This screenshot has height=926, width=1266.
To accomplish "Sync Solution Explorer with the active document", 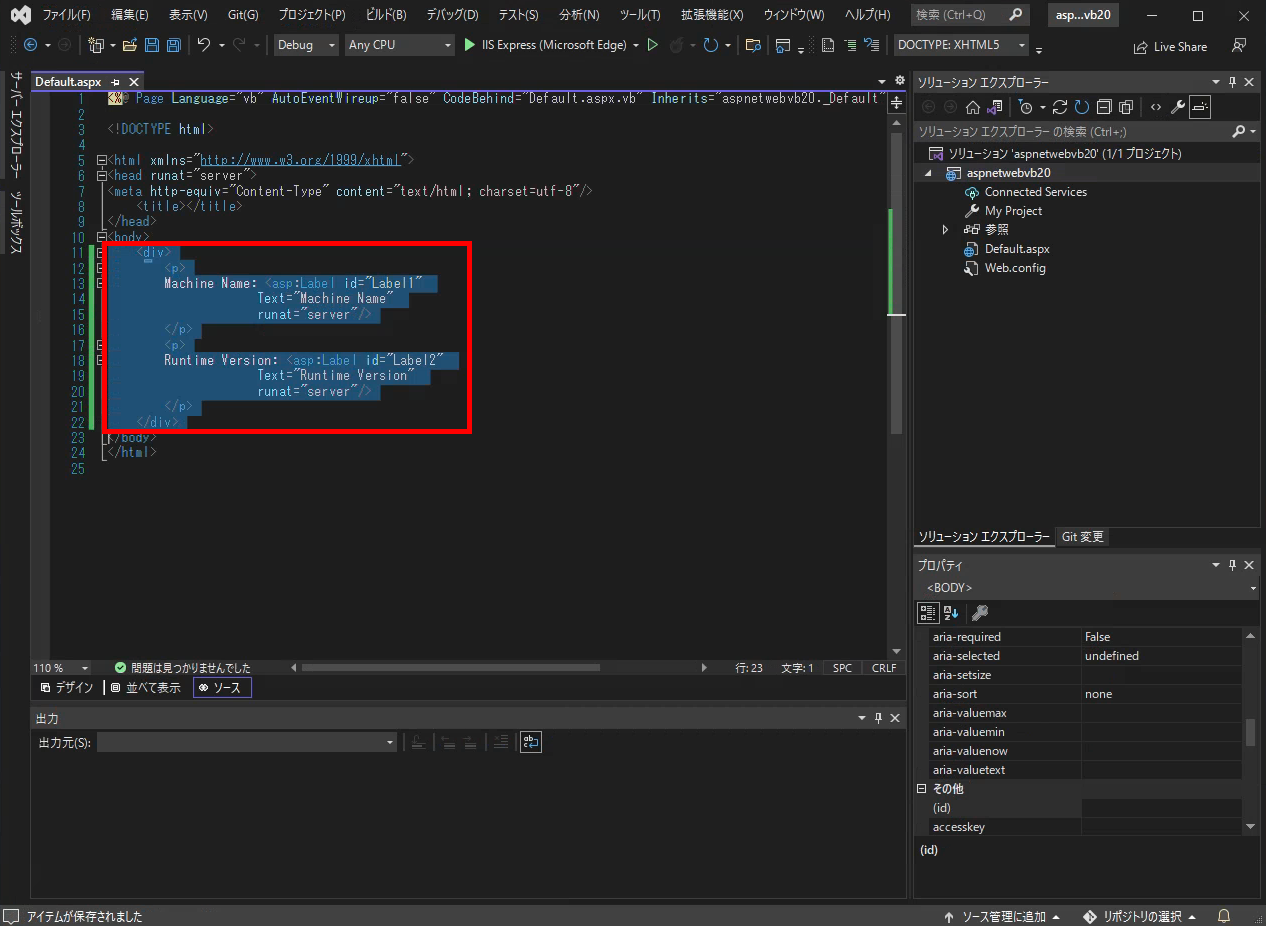I will tap(995, 107).
